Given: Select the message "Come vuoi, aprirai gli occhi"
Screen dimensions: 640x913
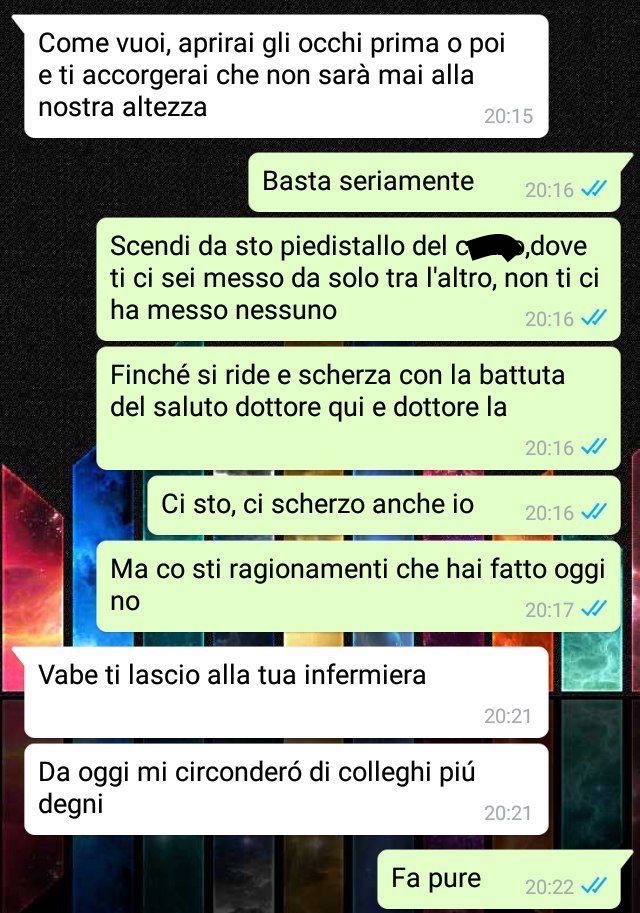Looking at the screenshot, I should (x=286, y=76).
